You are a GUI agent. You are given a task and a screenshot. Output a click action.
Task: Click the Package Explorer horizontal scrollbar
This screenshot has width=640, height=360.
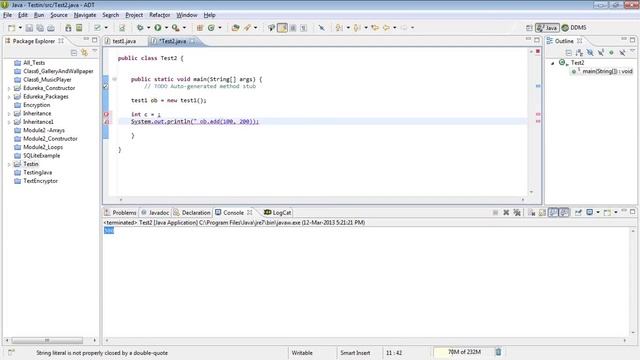point(47,340)
